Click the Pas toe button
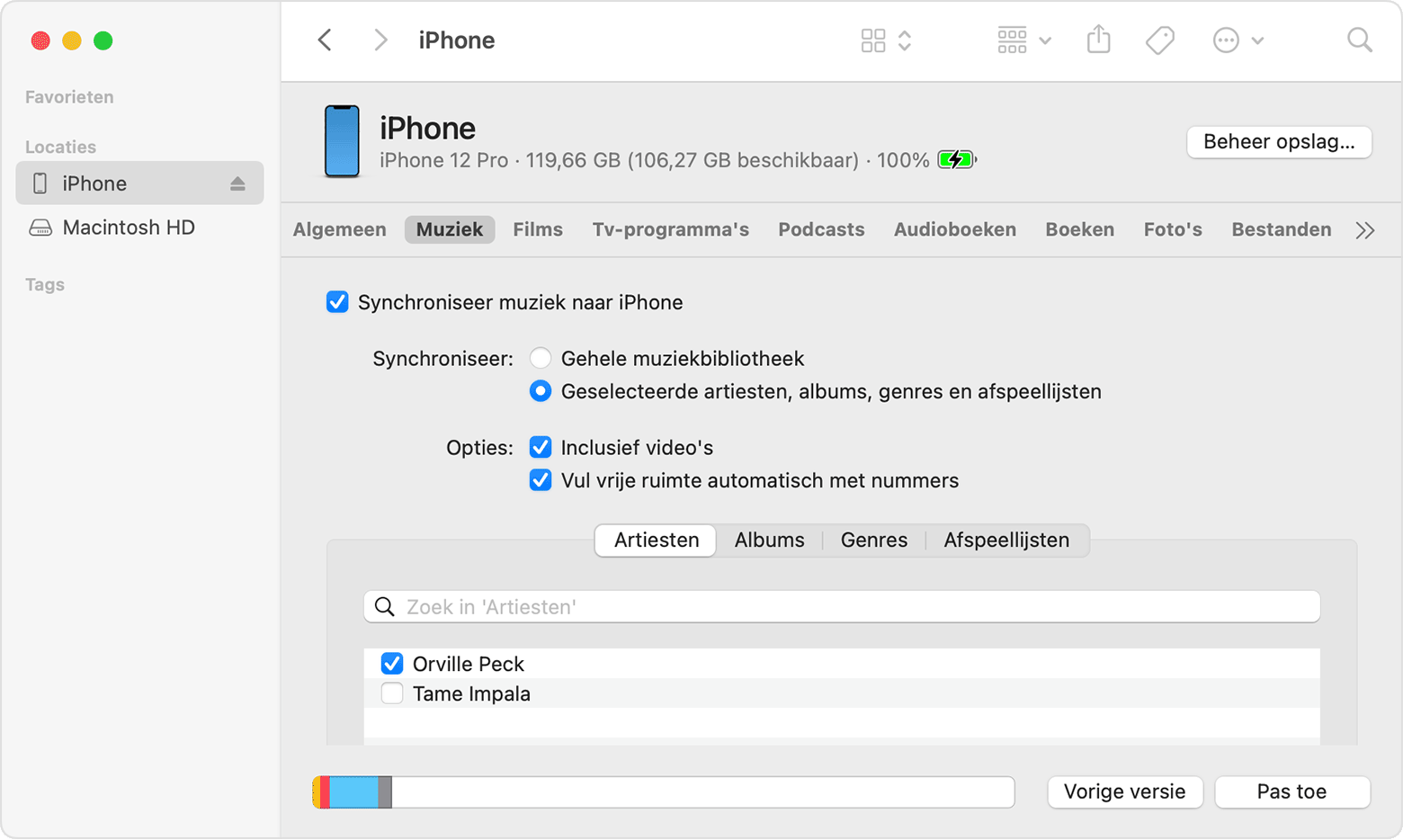Screen dimensions: 1403x840 1292,792
